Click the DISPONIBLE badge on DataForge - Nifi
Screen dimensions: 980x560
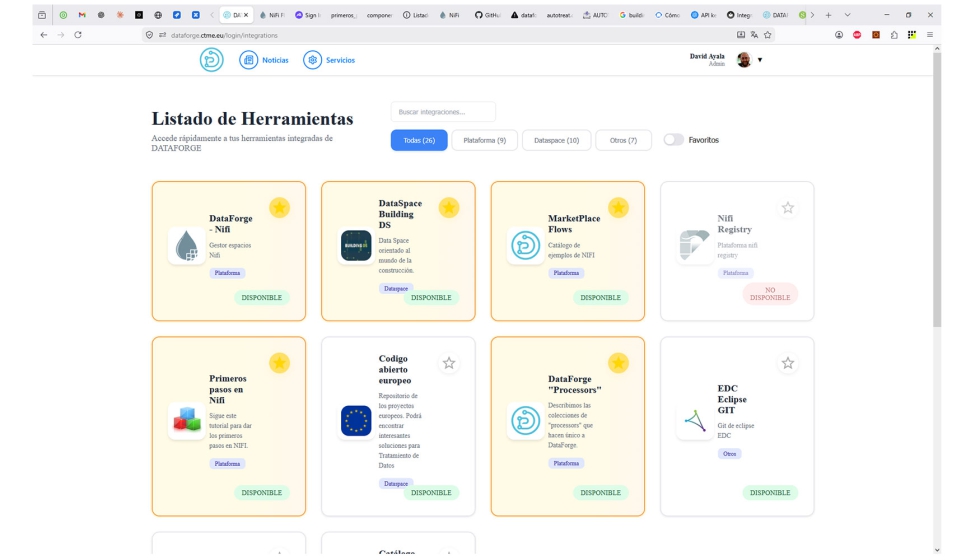point(261,298)
